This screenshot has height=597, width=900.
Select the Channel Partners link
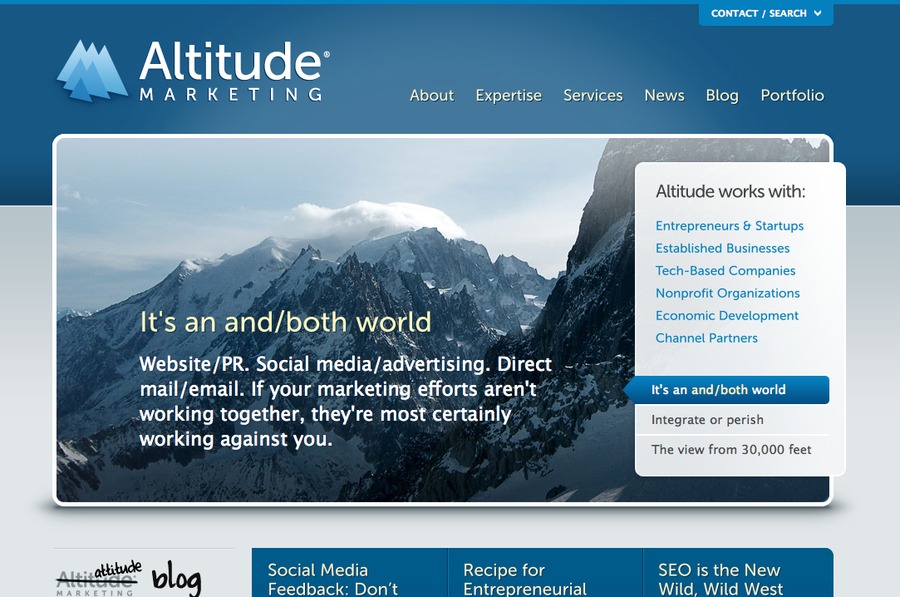(x=707, y=338)
